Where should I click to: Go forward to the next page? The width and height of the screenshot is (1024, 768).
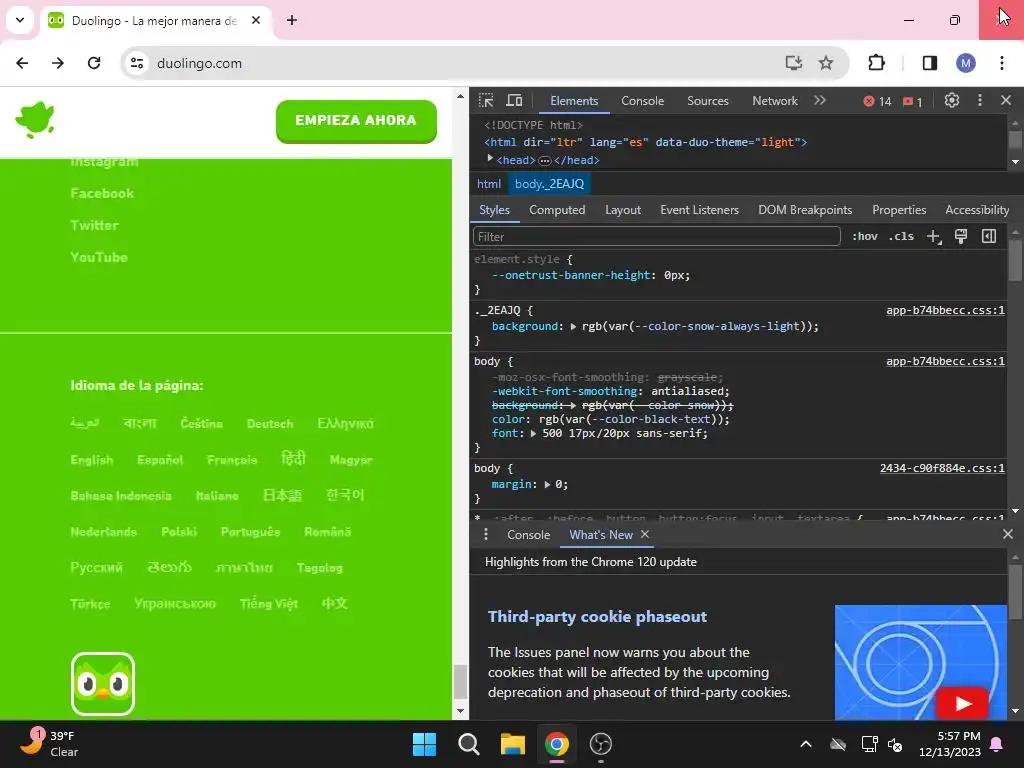pyautogui.click(x=58, y=63)
